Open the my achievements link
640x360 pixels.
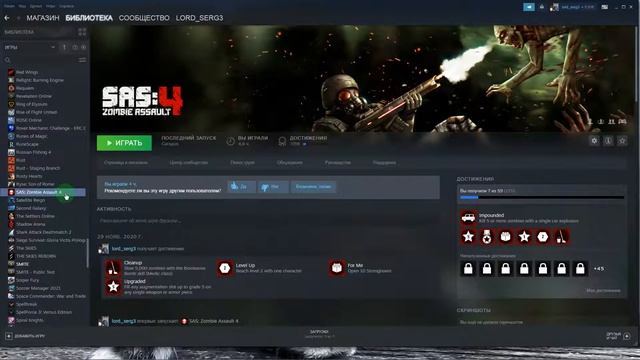pyautogui.click(x=603, y=291)
